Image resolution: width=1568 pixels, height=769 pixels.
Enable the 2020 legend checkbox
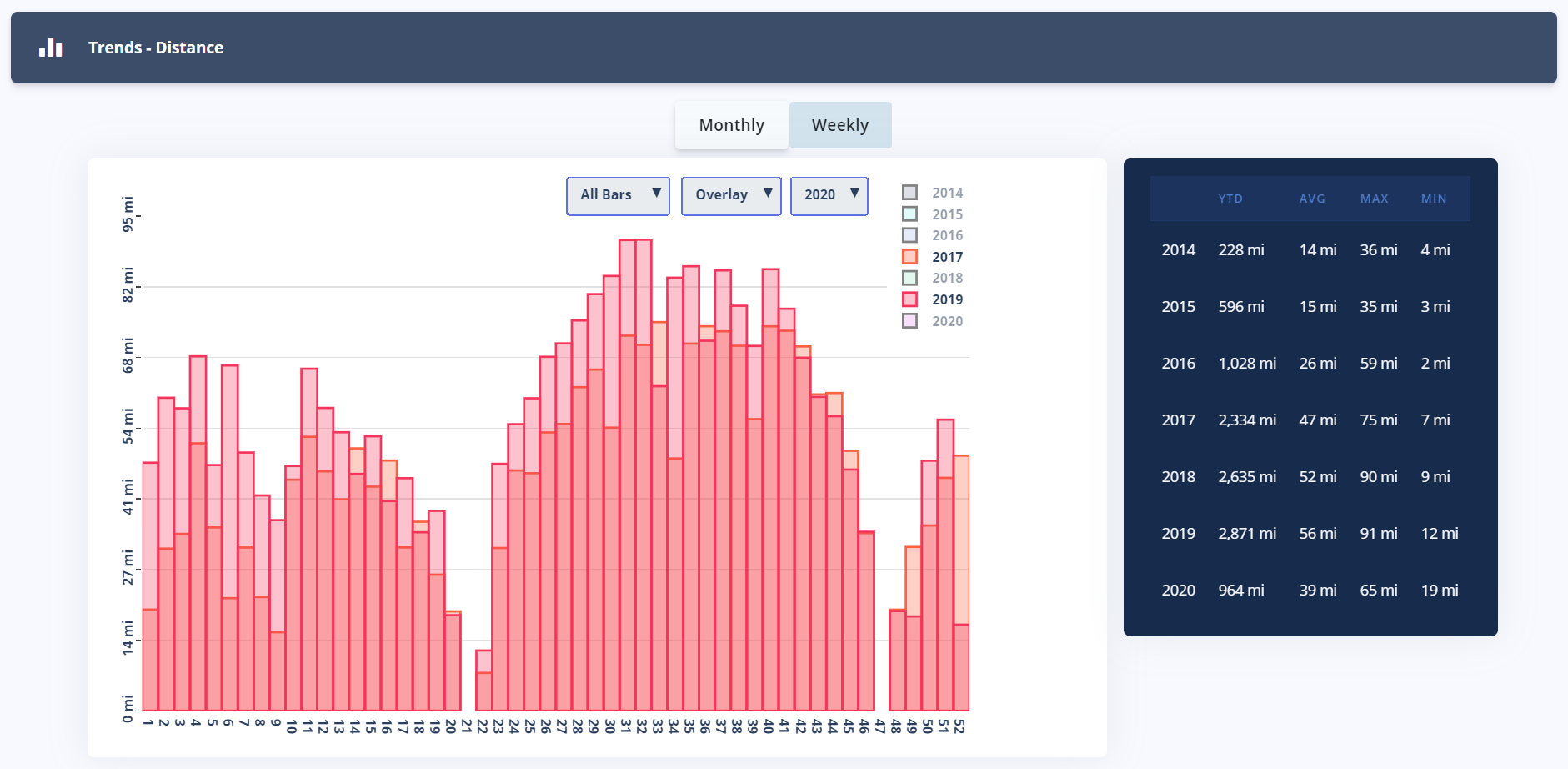(x=909, y=321)
